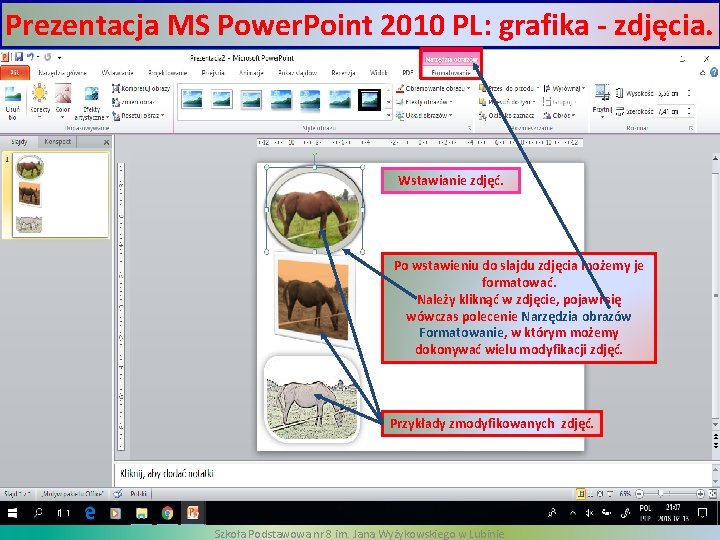Click the minimize ribbon caret icon

[703, 73]
